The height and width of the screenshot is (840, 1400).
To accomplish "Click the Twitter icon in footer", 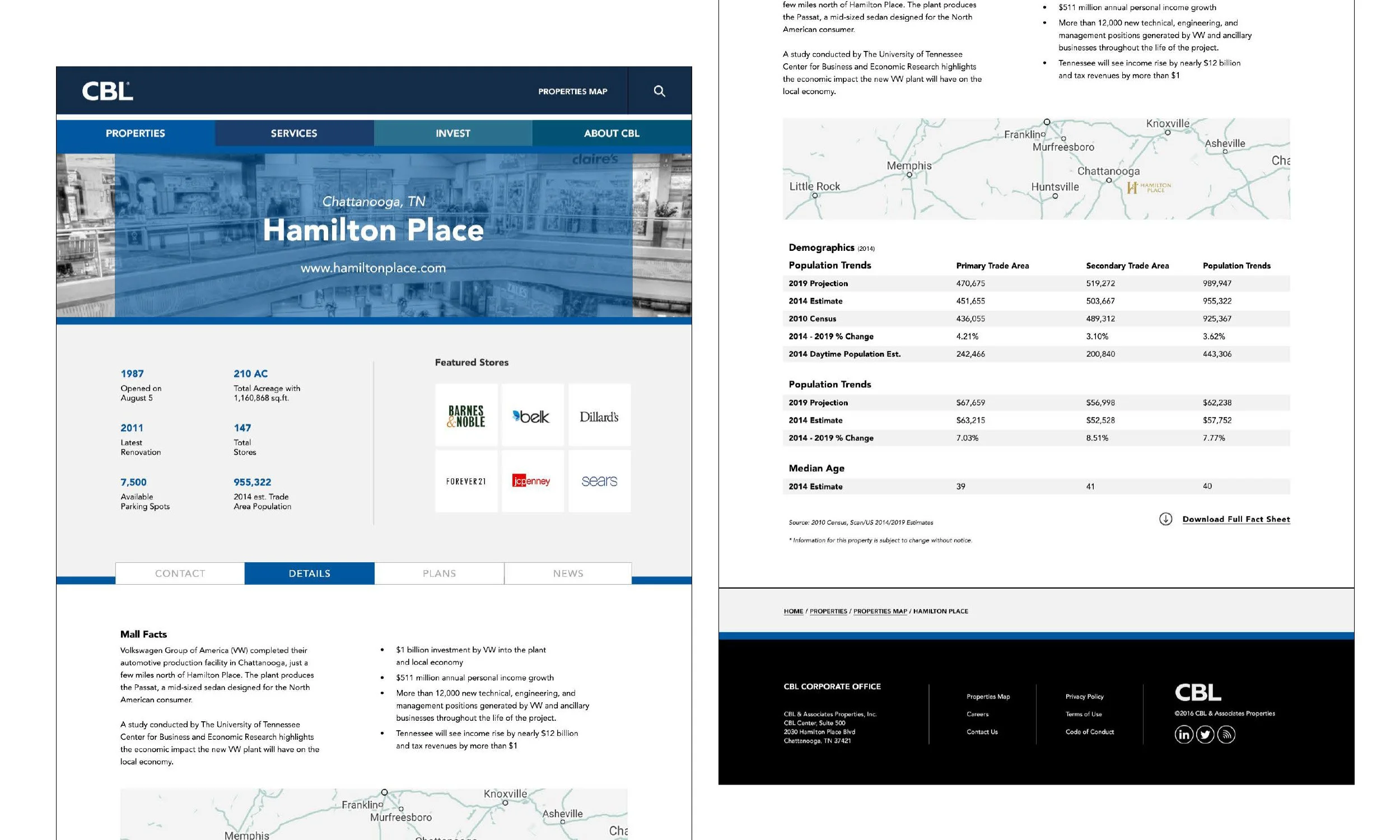I will click(1205, 735).
